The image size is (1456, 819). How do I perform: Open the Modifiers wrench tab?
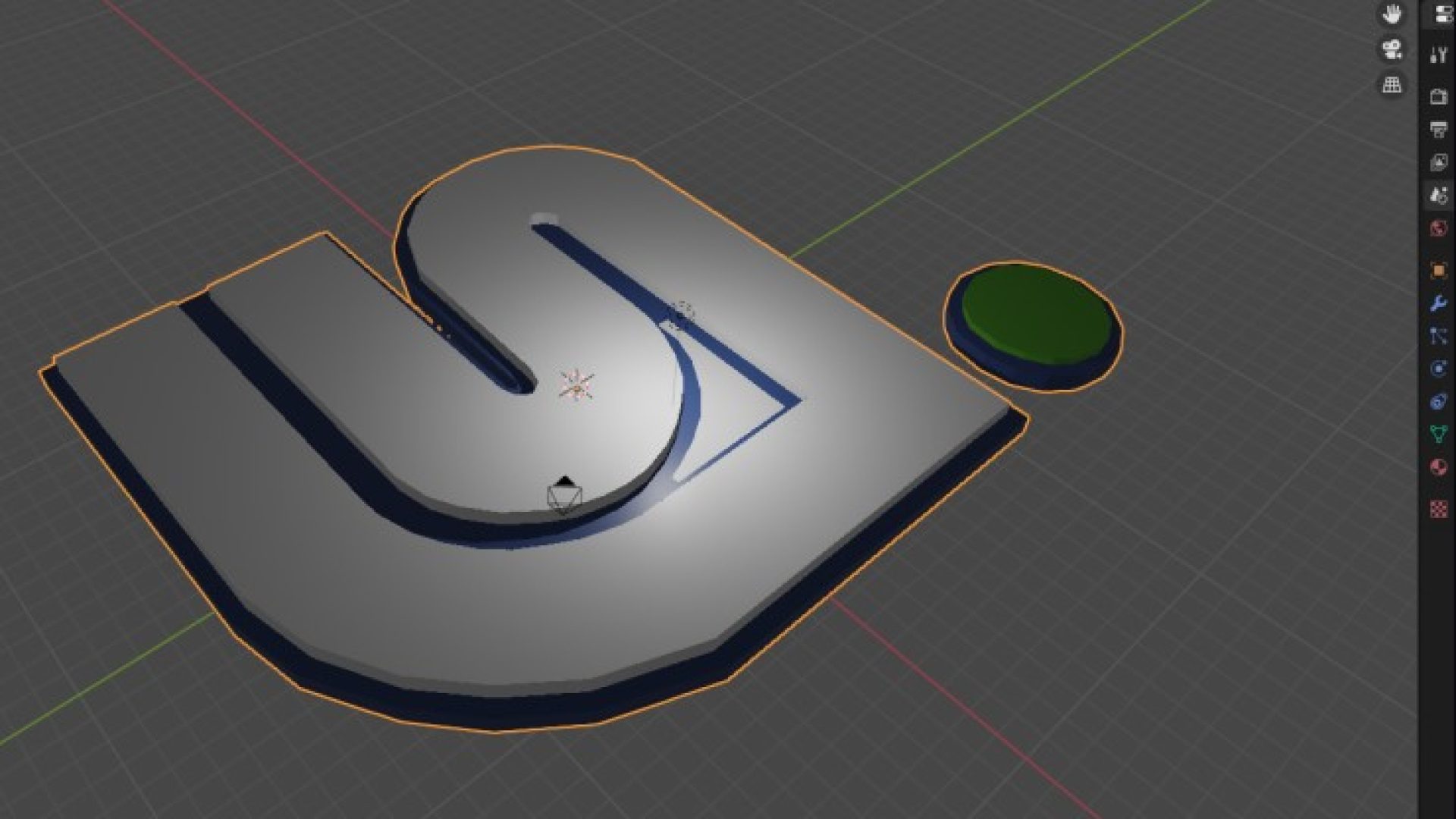(x=1439, y=303)
